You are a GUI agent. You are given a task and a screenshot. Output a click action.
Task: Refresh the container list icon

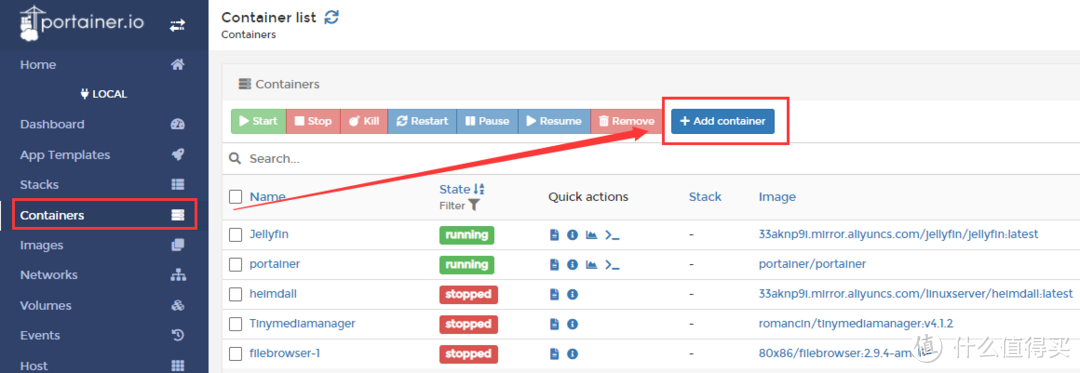[332, 18]
